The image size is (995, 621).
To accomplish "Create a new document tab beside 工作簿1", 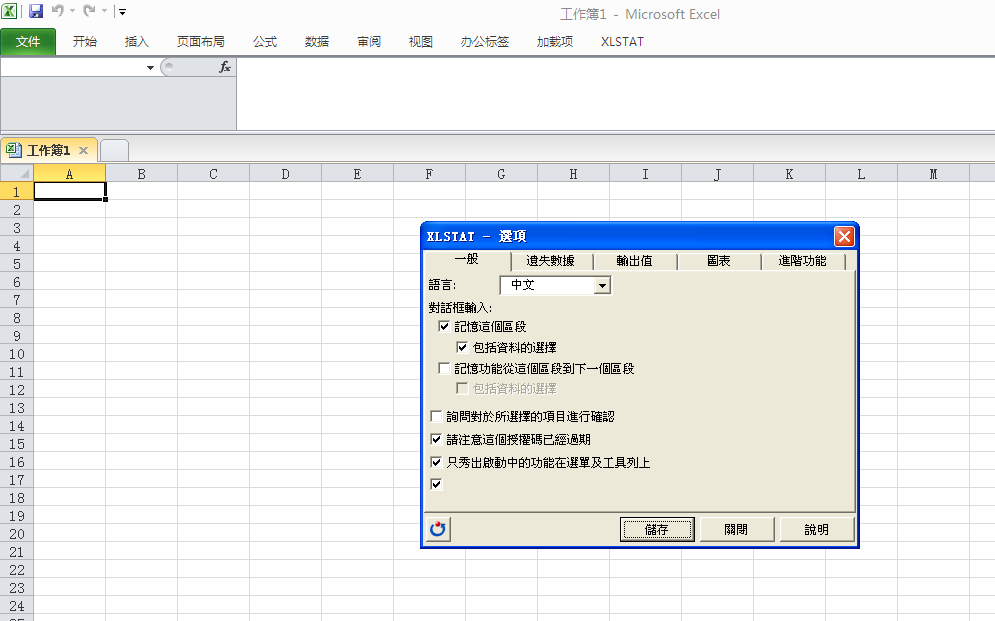I will point(114,150).
